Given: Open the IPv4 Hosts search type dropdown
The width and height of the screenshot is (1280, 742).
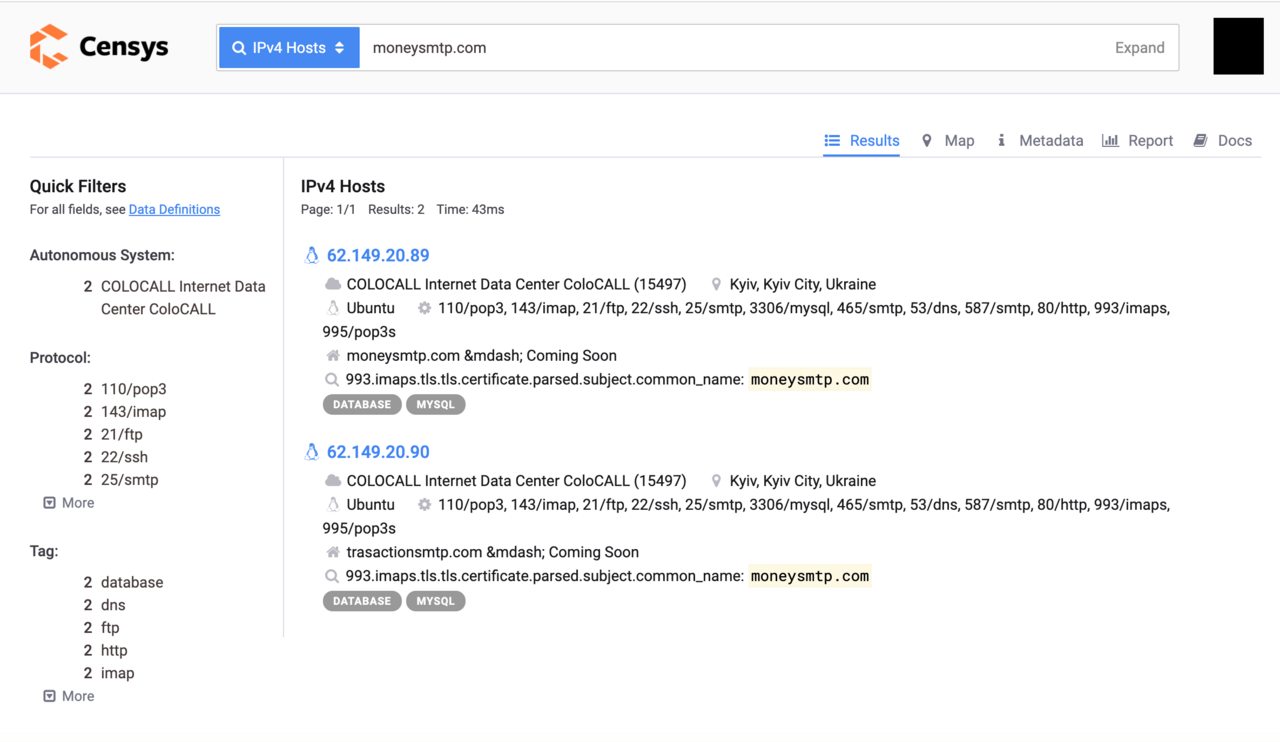Looking at the screenshot, I should (x=289, y=48).
